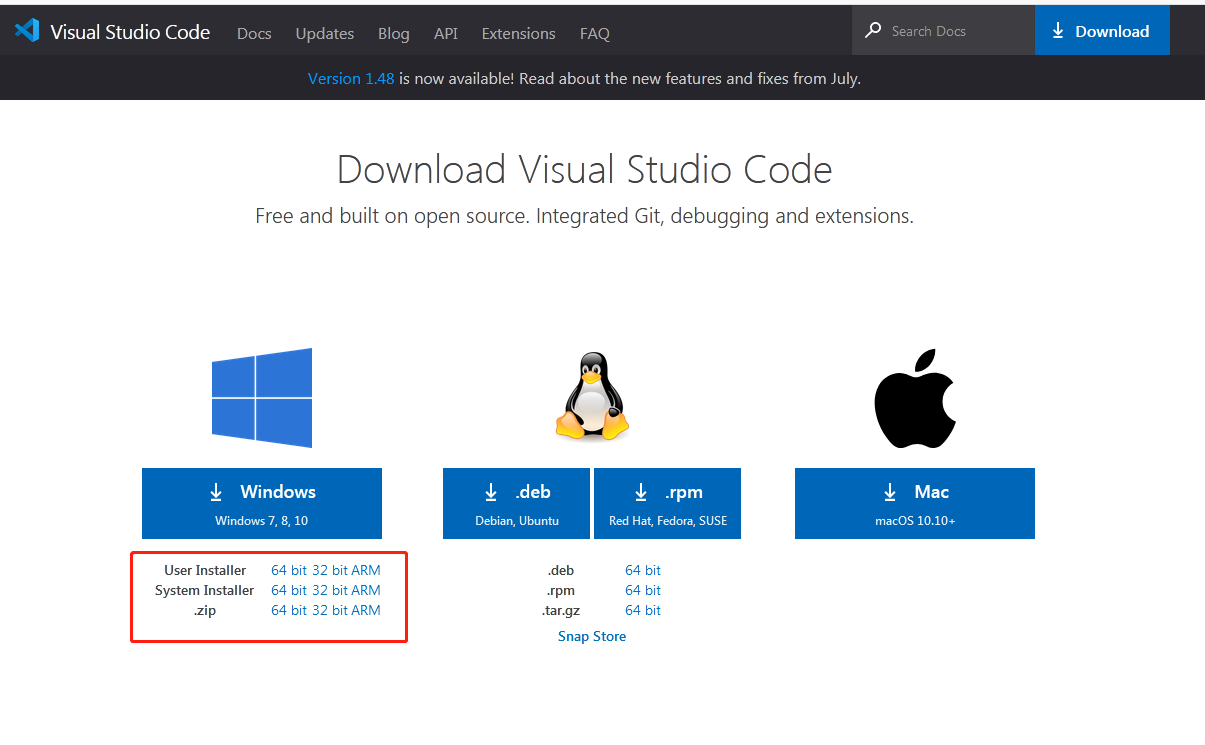This screenshot has height=745, width=1205.
Task: Open the Extensions menu item
Action: [518, 33]
